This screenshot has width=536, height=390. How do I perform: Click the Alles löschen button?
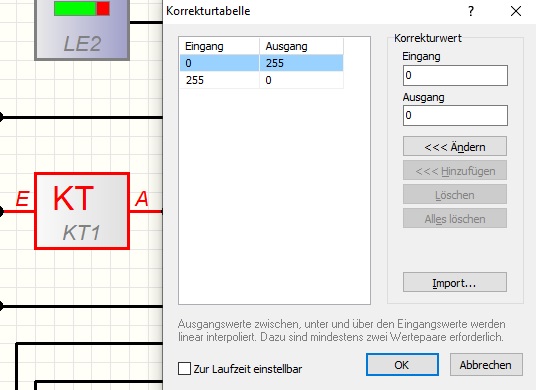coord(455,218)
